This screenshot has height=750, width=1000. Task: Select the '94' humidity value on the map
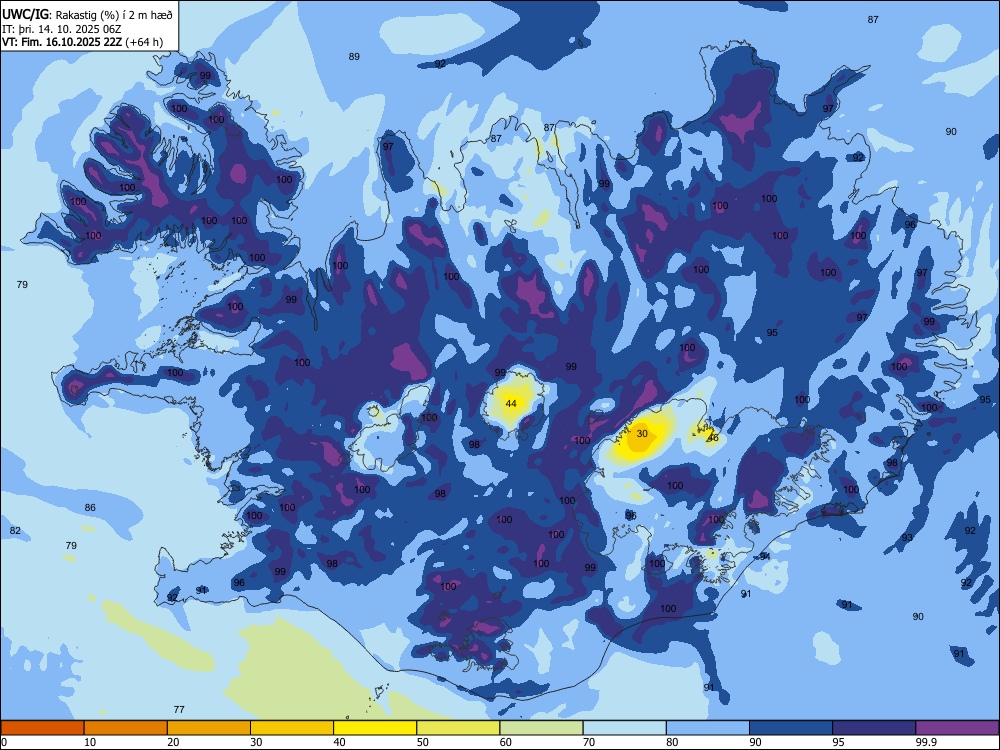(x=765, y=557)
